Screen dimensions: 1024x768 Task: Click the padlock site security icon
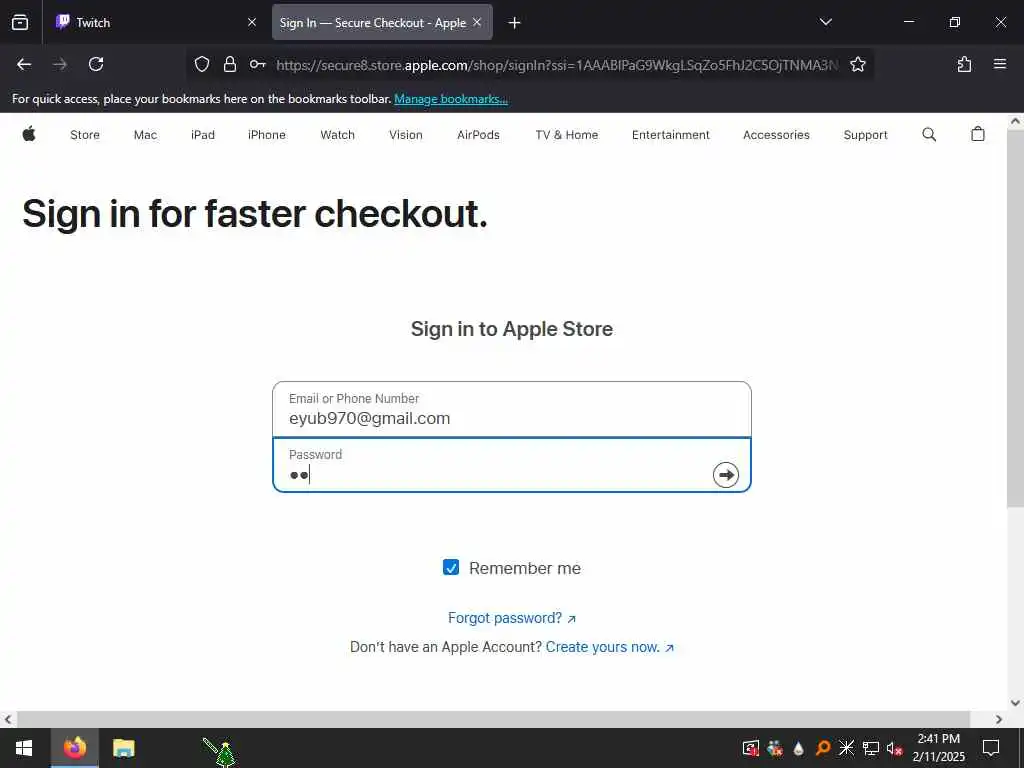click(230, 64)
